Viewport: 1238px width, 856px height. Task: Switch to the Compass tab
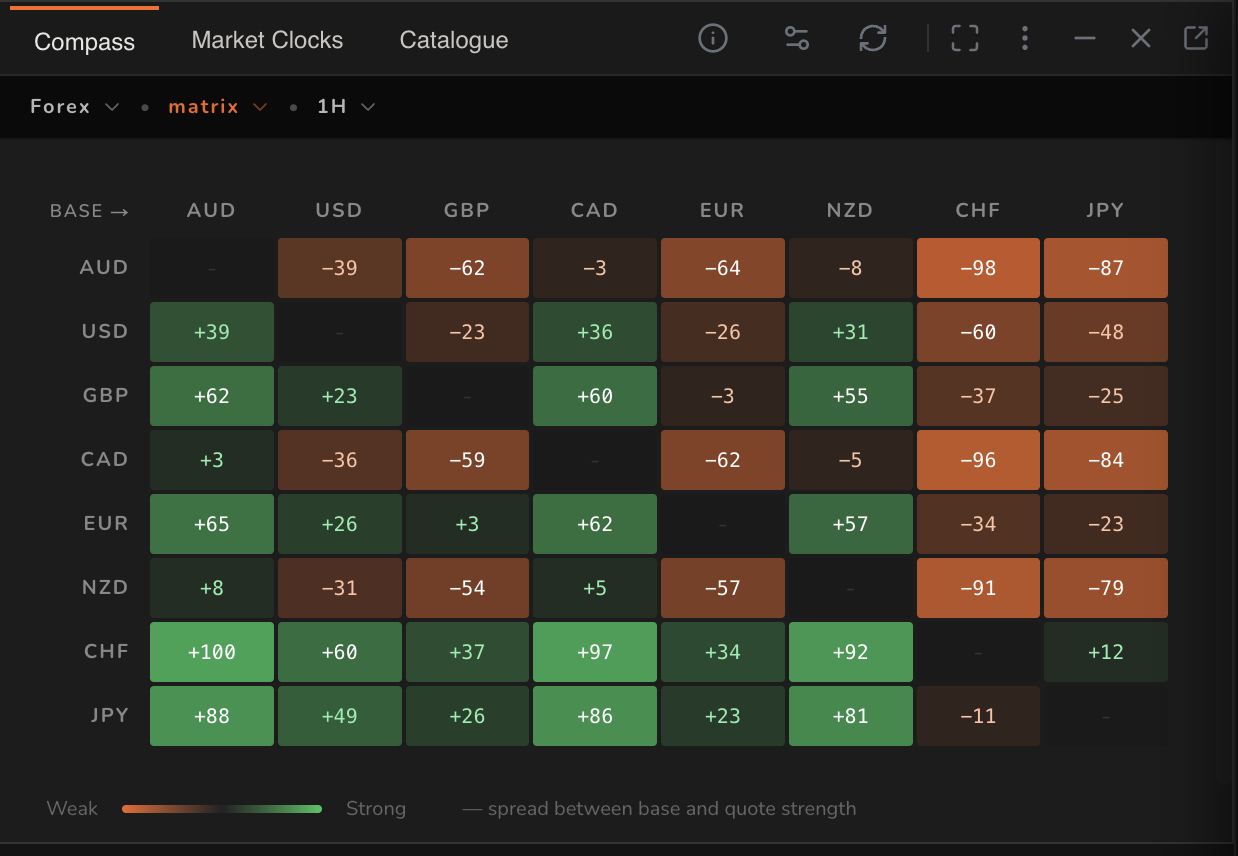point(84,42)
